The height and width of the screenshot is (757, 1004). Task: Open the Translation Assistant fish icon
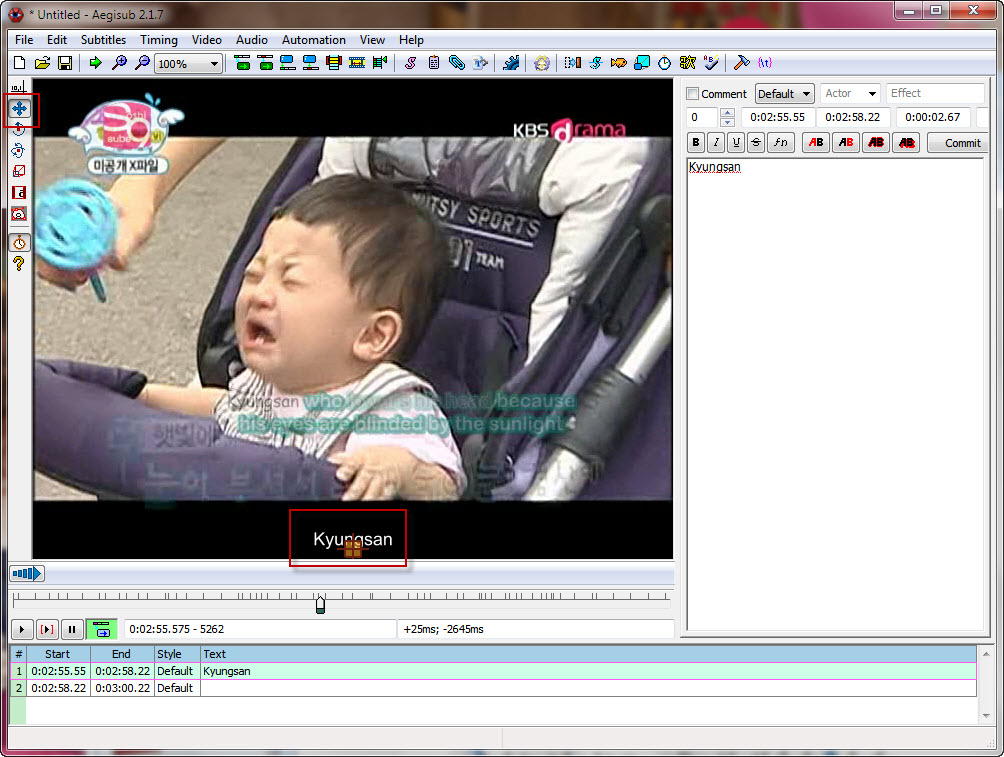[x=619, y=63]
